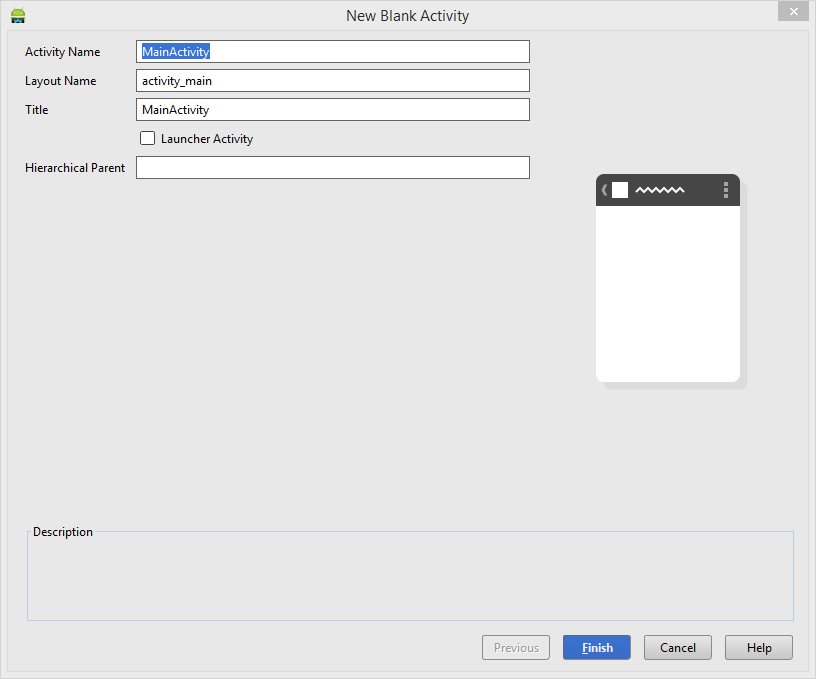
Task: Click the three-dot overflow menu in preview
Action: (x=726, y=190)
